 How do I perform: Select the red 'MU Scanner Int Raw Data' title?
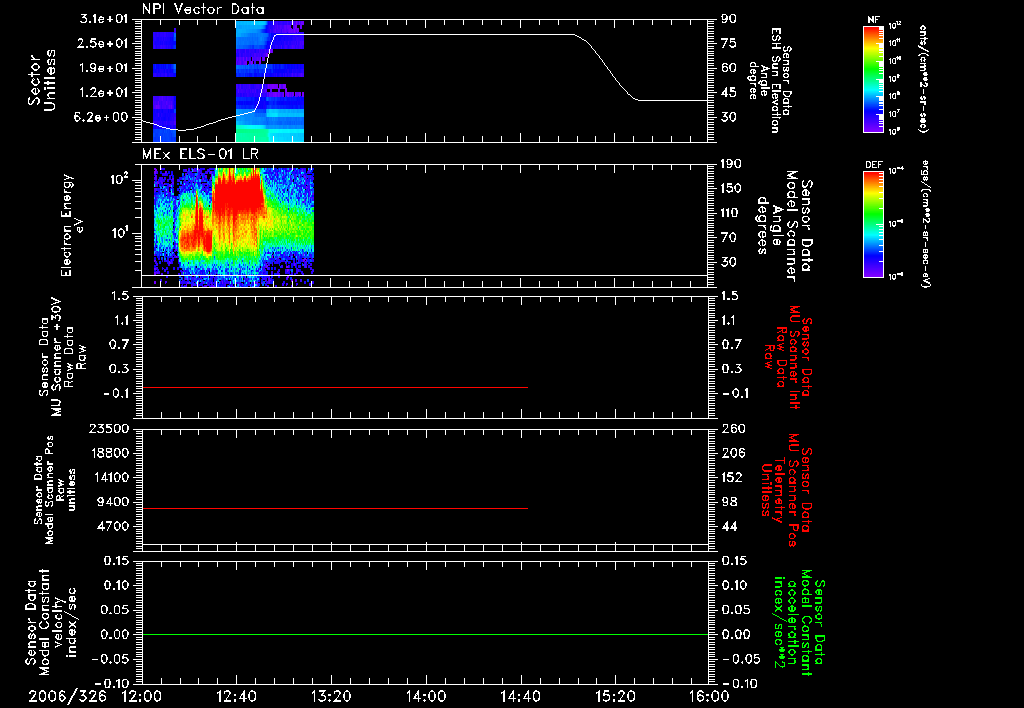click(x=789, y=357)
